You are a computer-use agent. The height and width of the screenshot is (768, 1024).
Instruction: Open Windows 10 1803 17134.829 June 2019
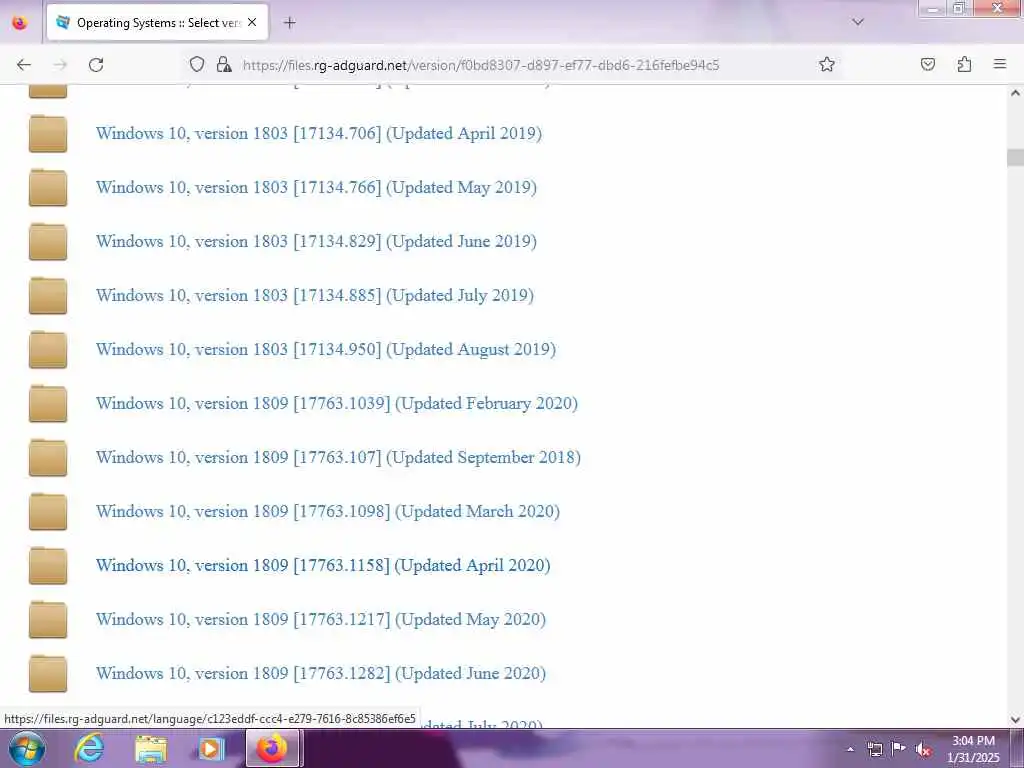[316, 242]
